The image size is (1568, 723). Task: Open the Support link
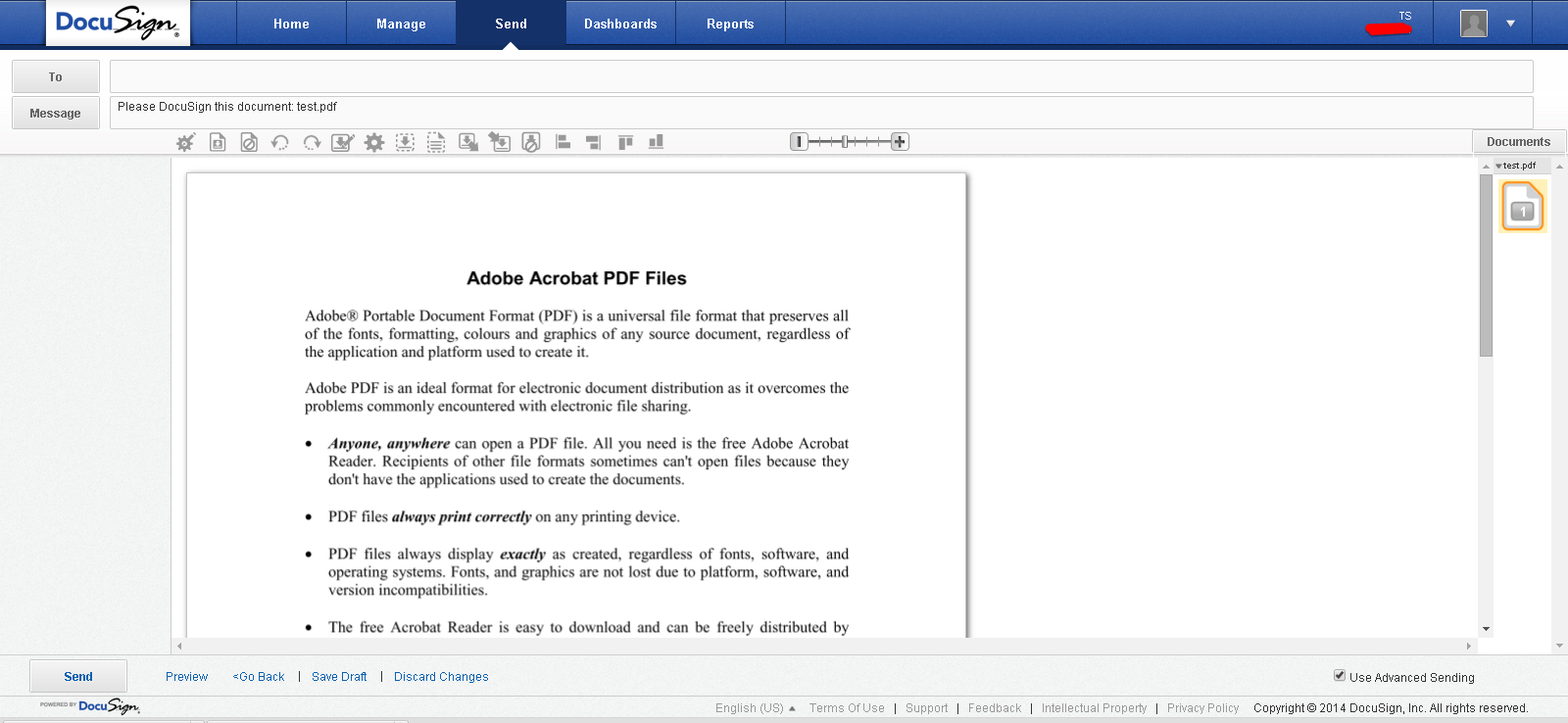(x=926, y=708)
